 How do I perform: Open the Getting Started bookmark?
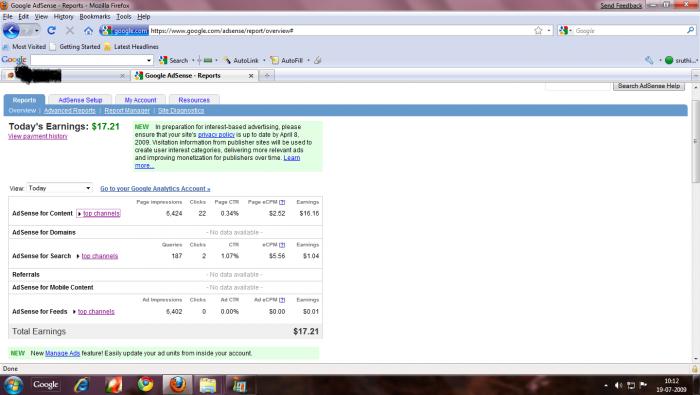click(x=75, y=46)
